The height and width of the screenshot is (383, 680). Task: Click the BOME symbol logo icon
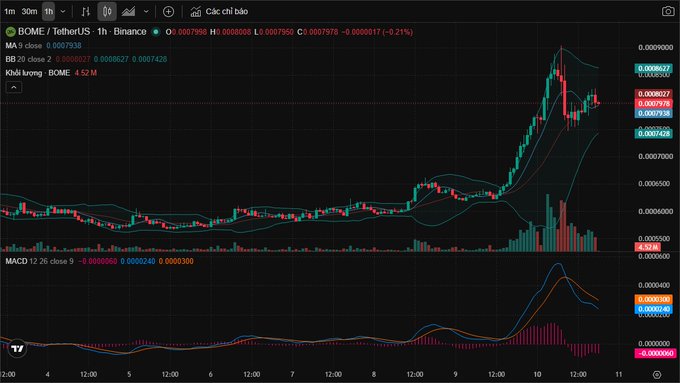click(10, 32)
